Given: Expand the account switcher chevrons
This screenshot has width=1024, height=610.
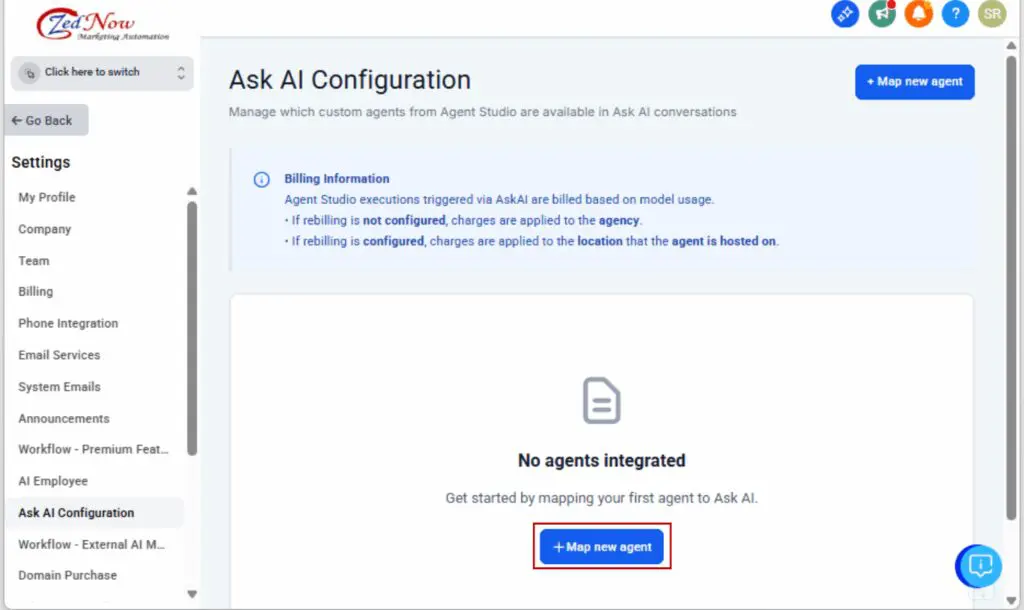Looking at the screenshot, I should 180,72.
